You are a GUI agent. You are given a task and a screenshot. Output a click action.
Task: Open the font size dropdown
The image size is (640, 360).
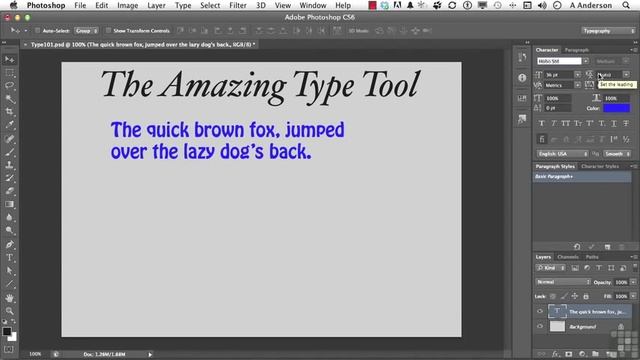[x=578, y=75]
